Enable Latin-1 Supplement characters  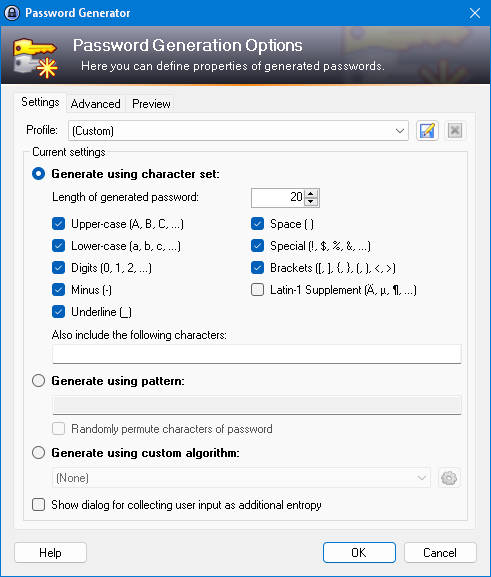(257, 290)
